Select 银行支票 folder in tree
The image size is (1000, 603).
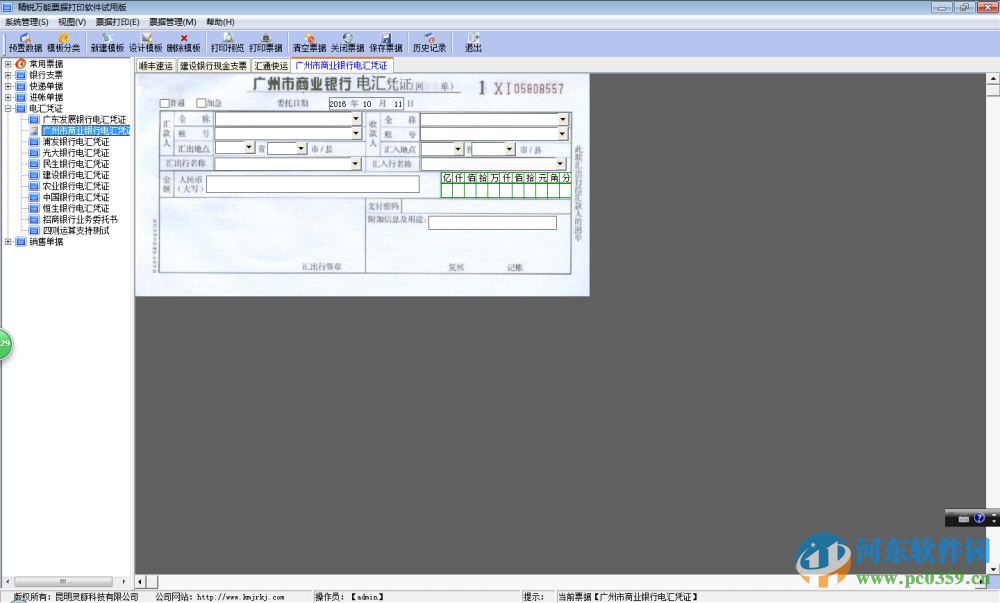46,75
